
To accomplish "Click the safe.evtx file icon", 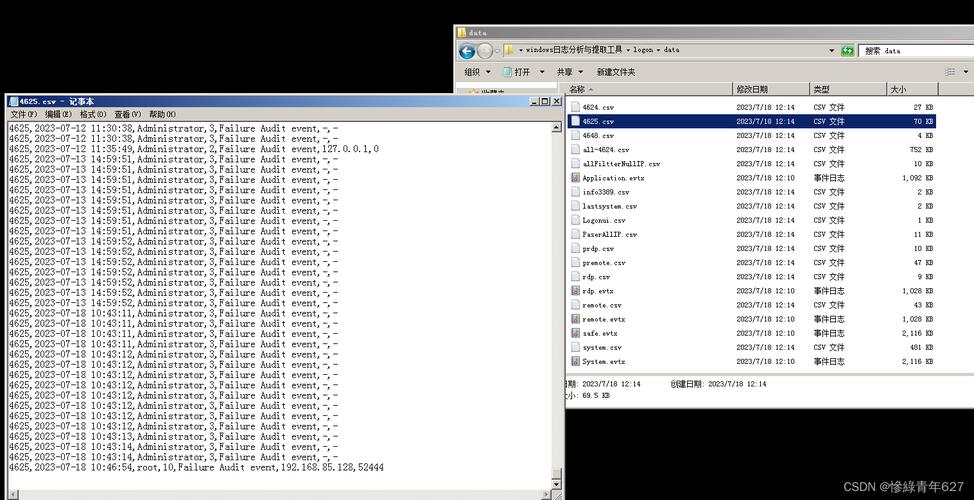I will (575, 333).
